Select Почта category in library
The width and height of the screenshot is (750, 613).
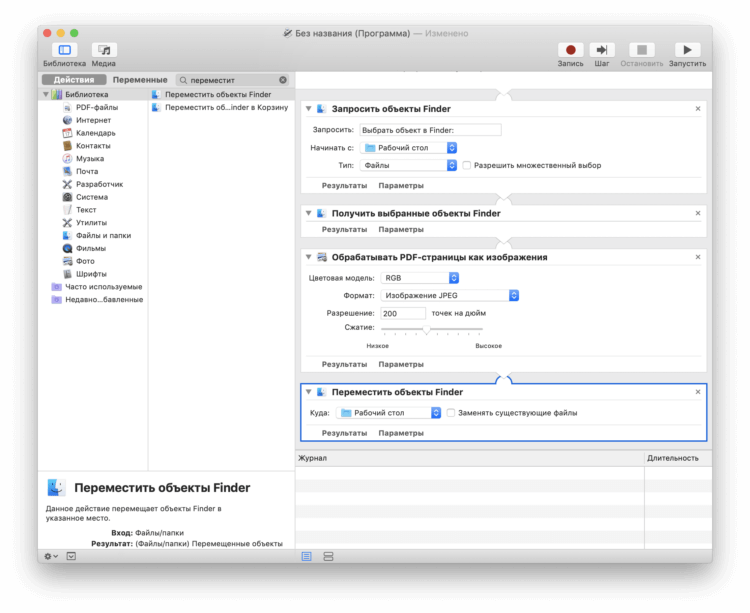coord(87,171)
